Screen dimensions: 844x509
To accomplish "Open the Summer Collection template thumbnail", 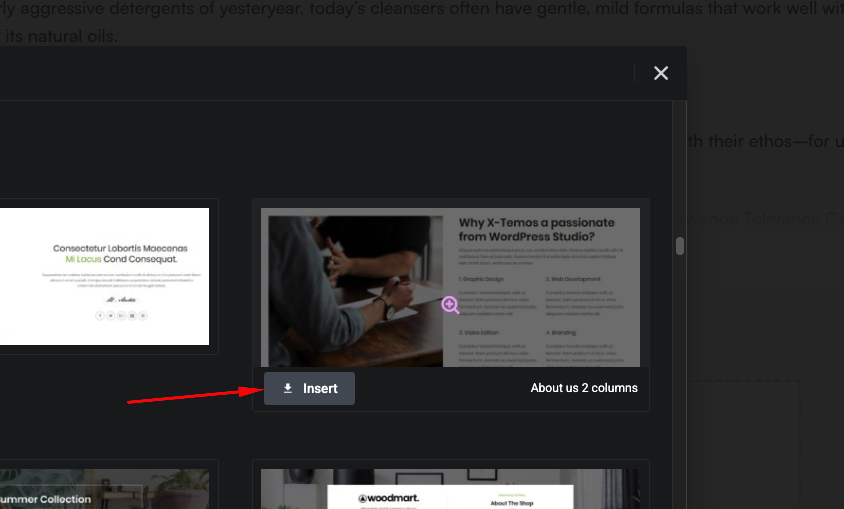I will (x=104, y=489).
